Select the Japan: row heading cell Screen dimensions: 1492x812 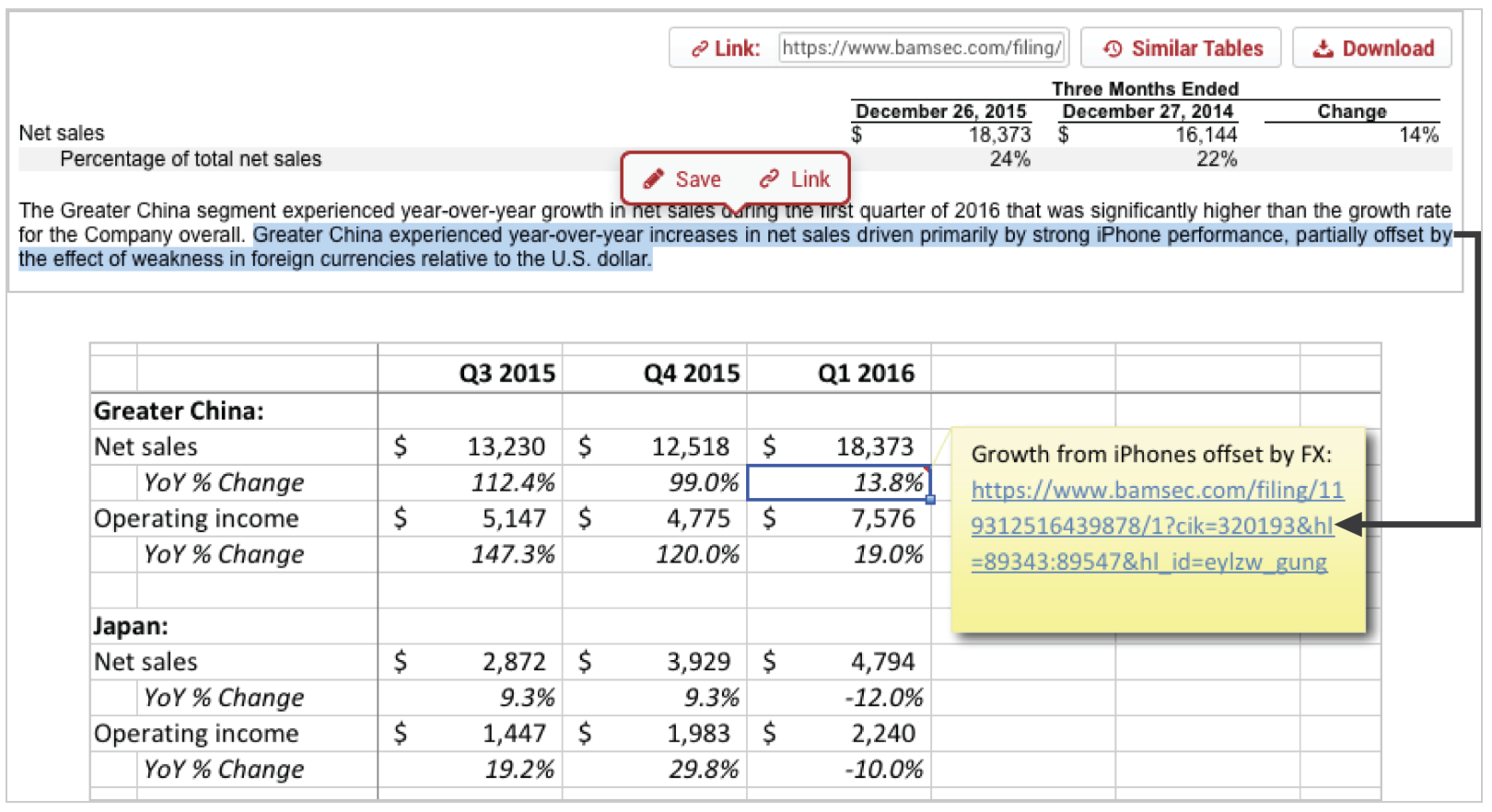pyautogui.click(x=131, y=626)
